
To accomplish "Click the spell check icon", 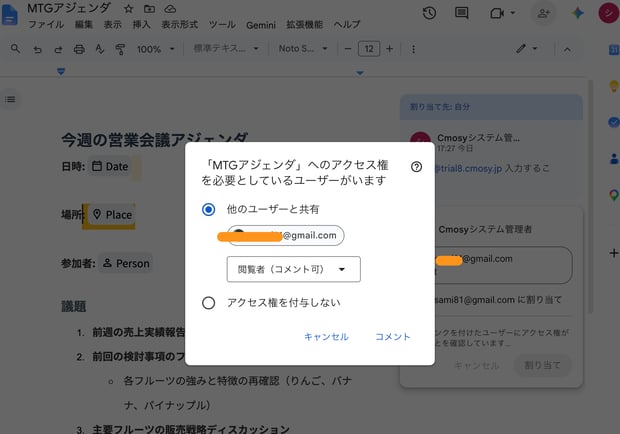I will tap(100, 49).
